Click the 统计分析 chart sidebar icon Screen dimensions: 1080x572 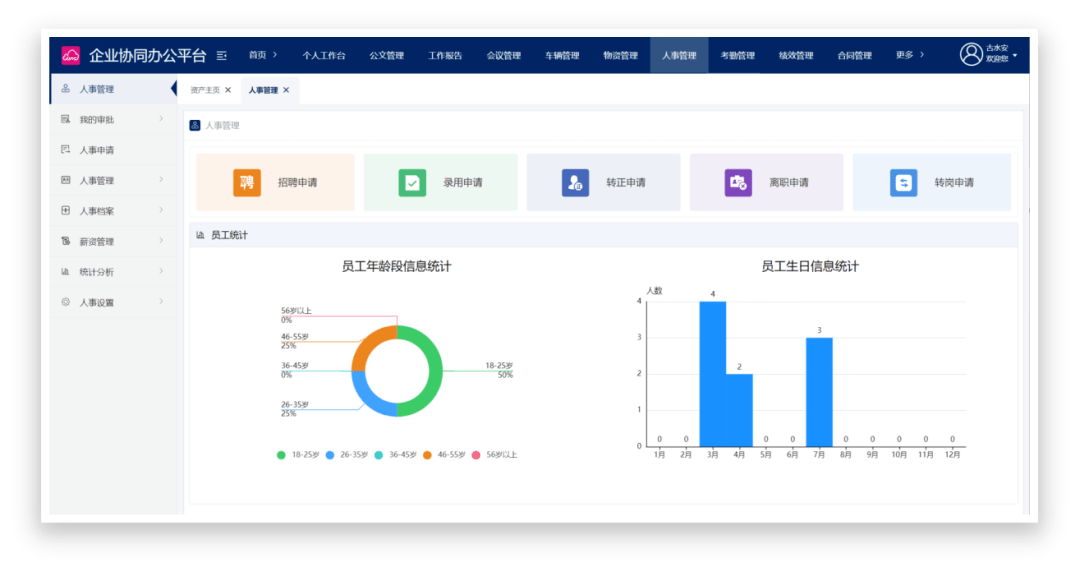[x=65, y=272]
